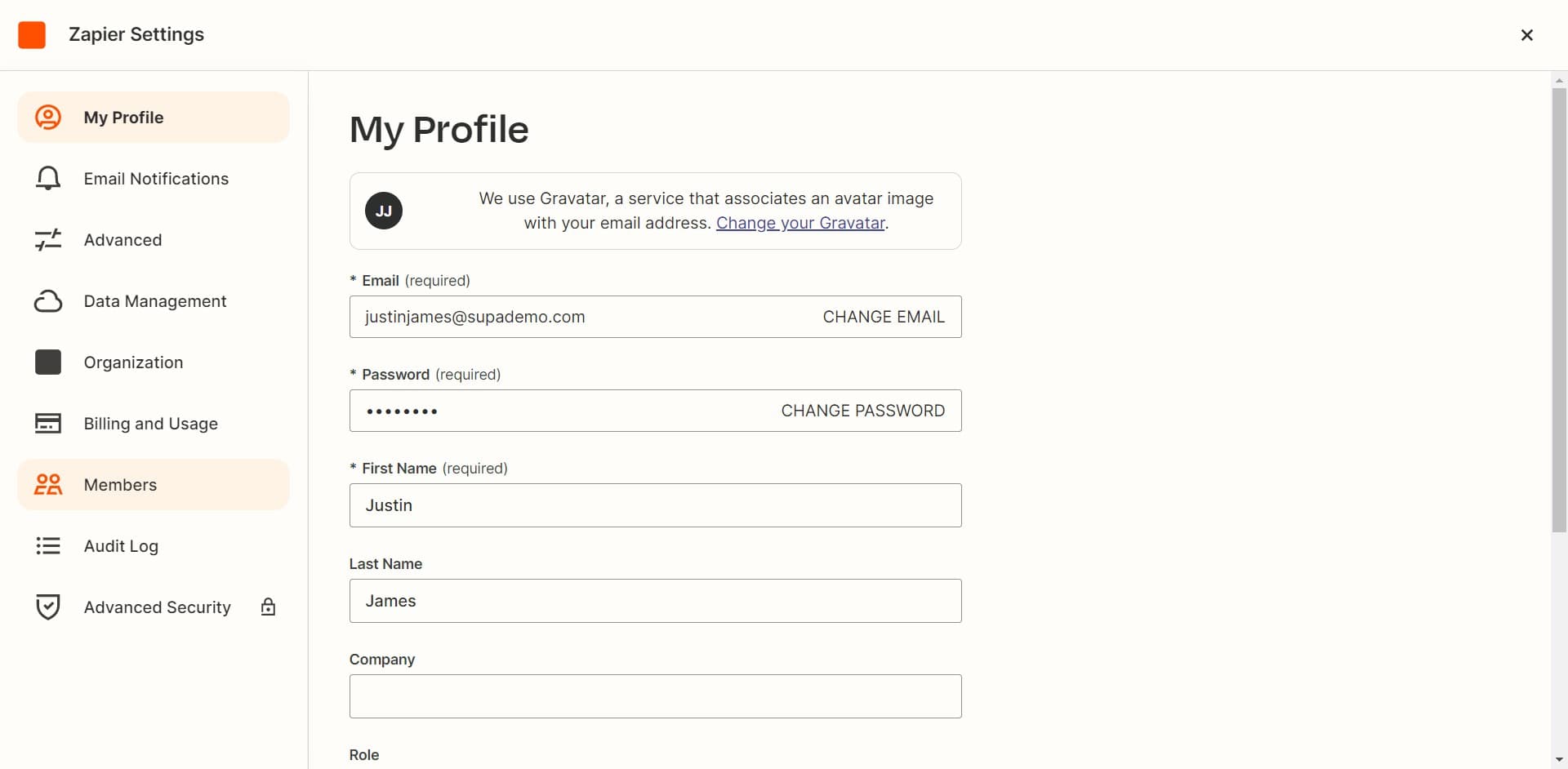Open Advanced settings via the sliders icon
Viewport: 1568px width, 769px height.
[48, 239]
